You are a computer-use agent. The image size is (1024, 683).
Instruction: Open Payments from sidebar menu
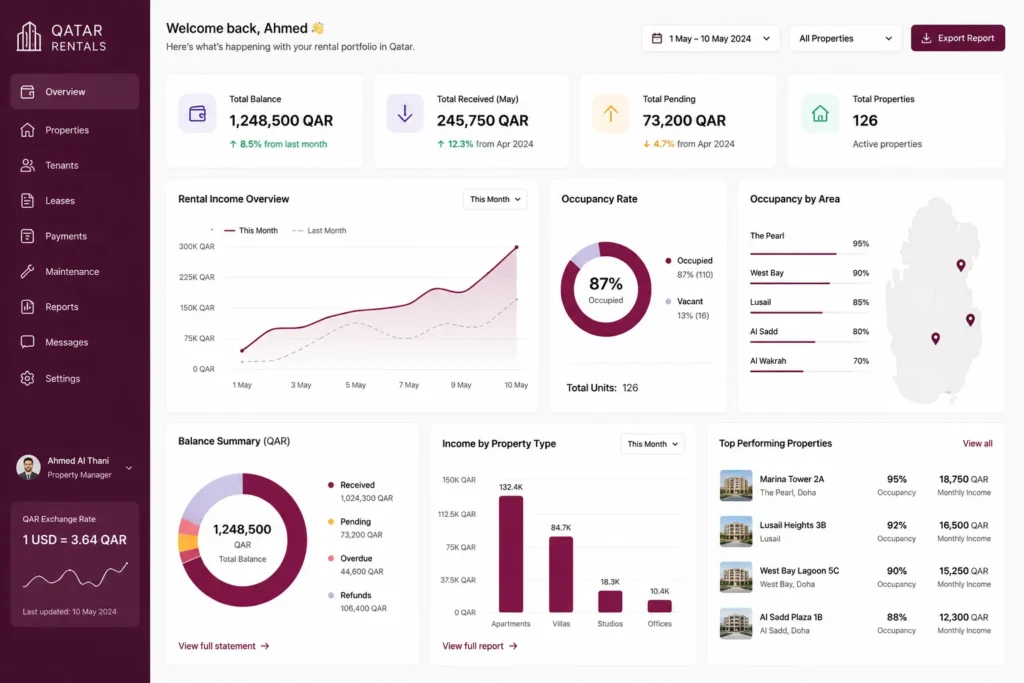[x=74, y=236]
